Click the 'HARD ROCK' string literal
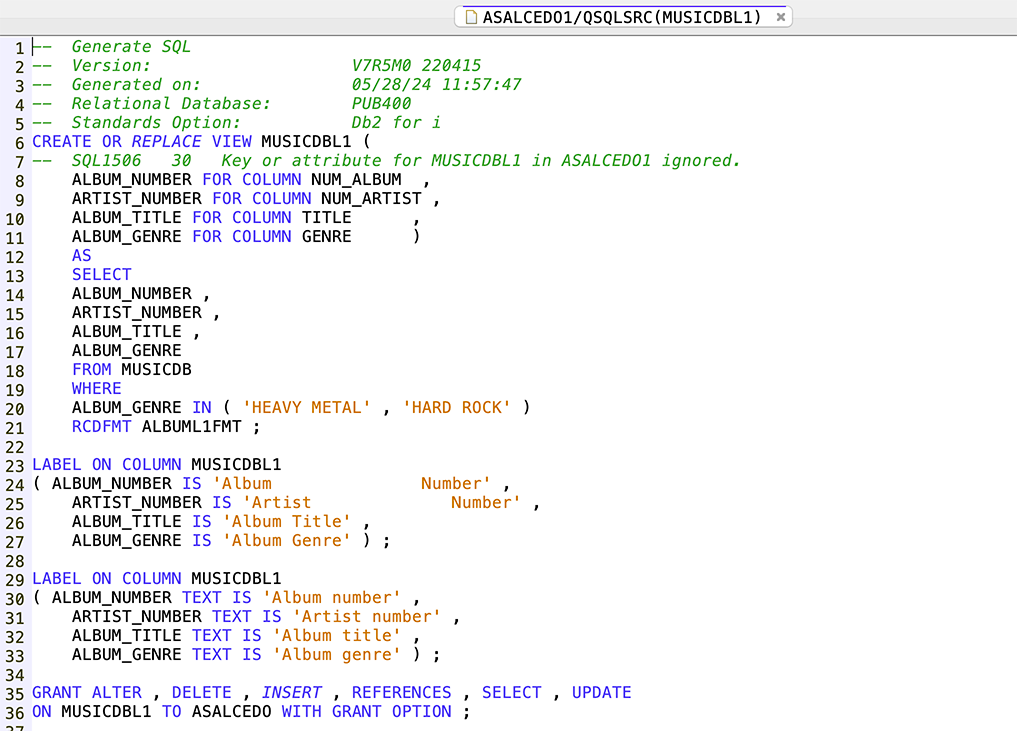Viewport: 1017px width, 731px height. (456, 408)
